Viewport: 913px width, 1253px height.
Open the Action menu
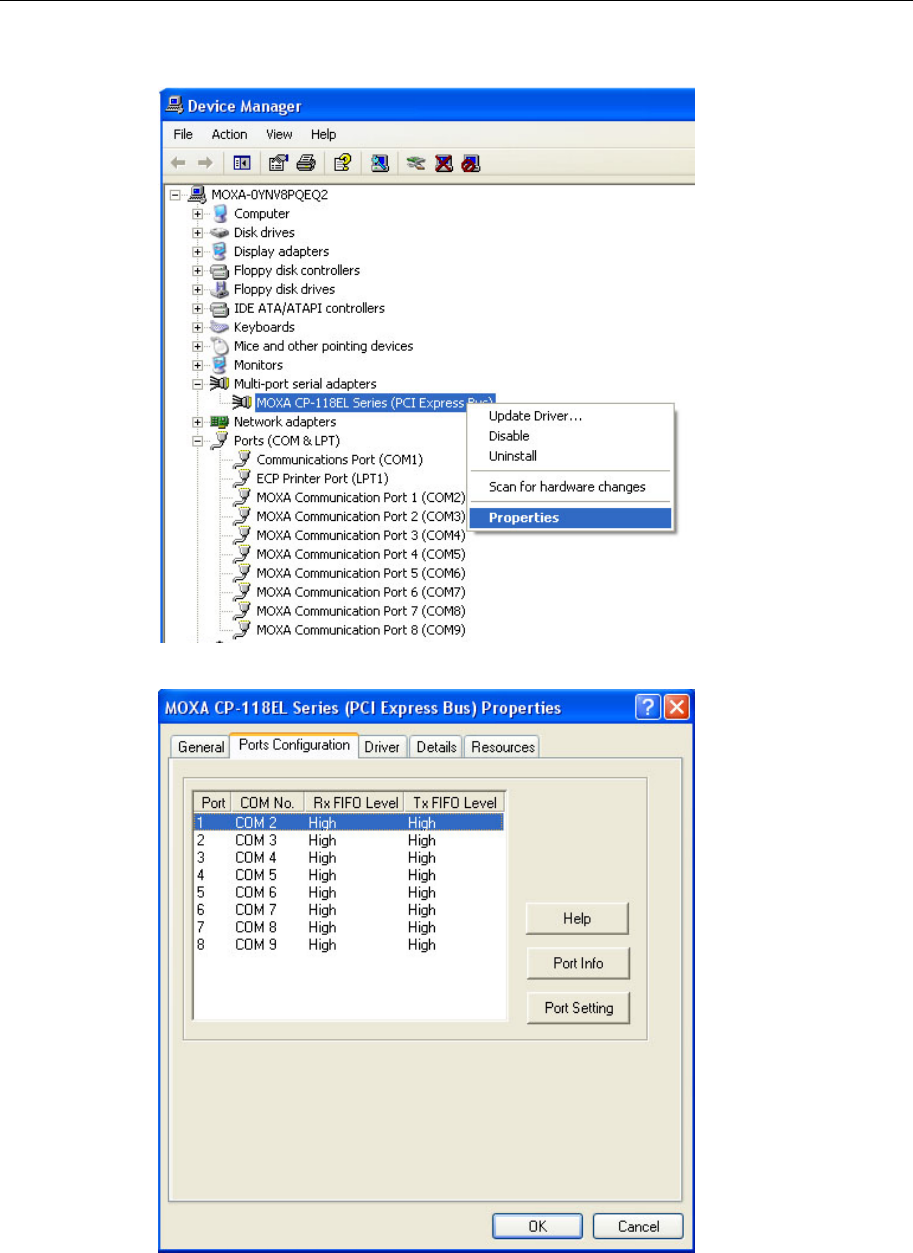pos(229,134)
